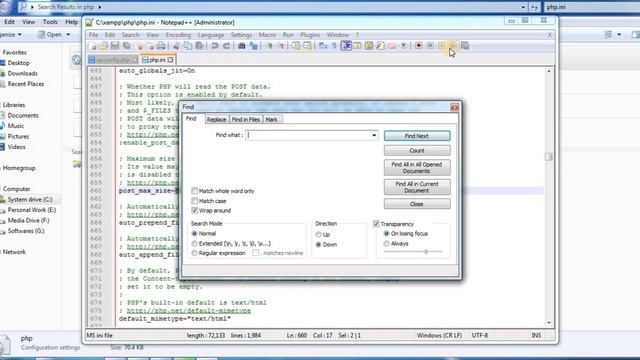Click the Explorer search box showing php.ini
Viewport: 640px width, 360px height.
[x=591, y=7]
